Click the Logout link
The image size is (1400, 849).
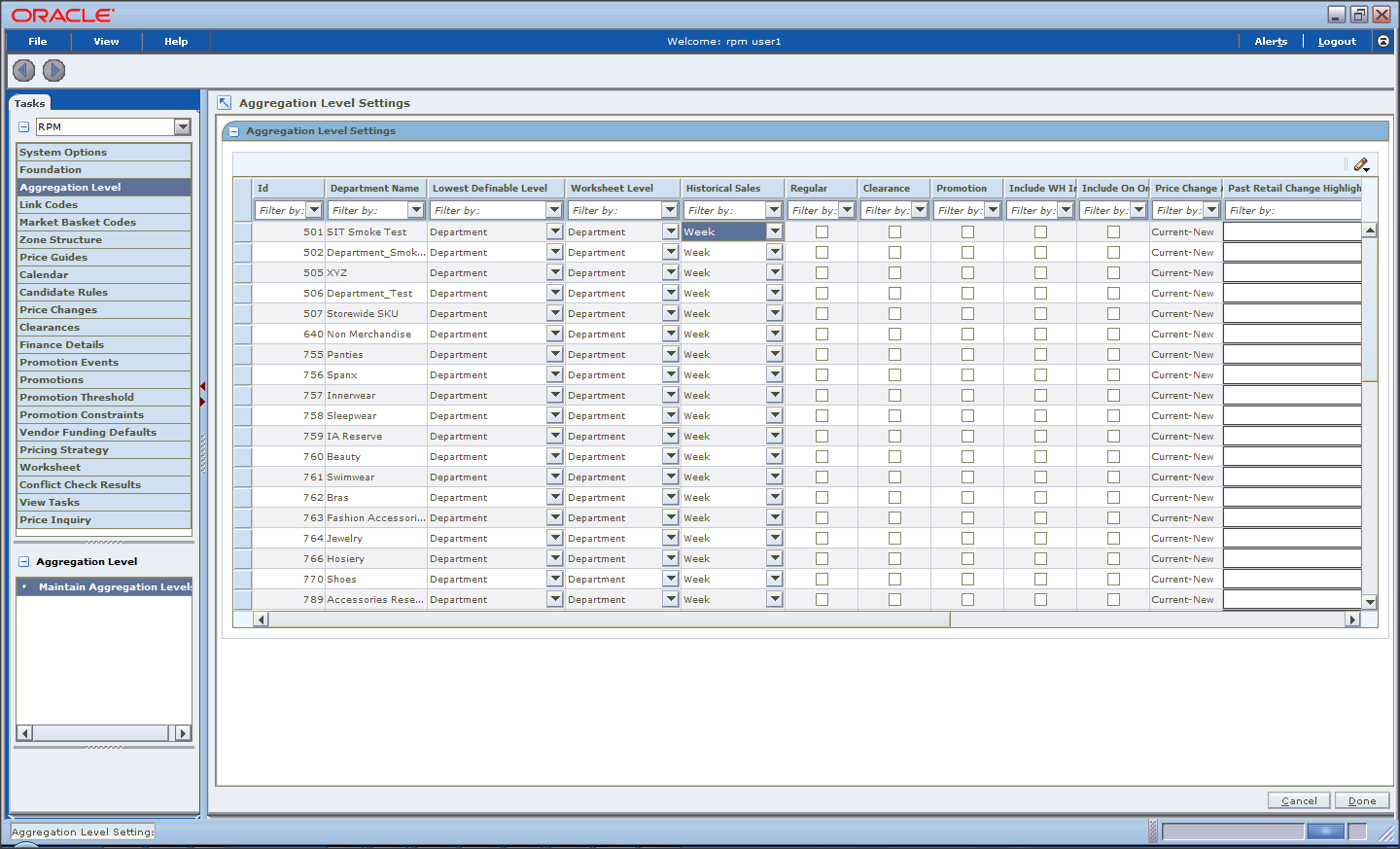(1337, 41)
